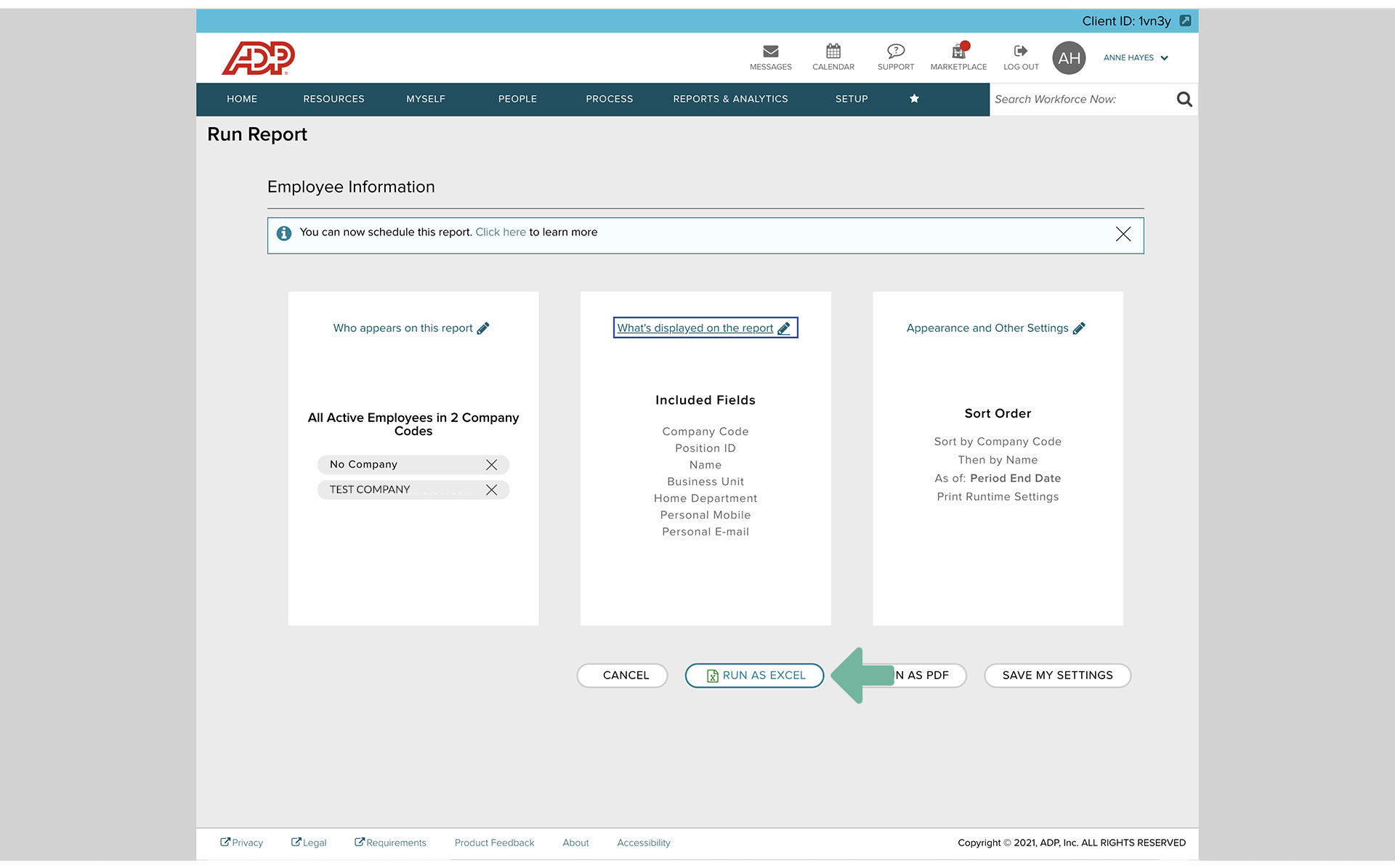Click the Then by Name text
This screenshot has width=1395, height=868.
tap(998, 460)
